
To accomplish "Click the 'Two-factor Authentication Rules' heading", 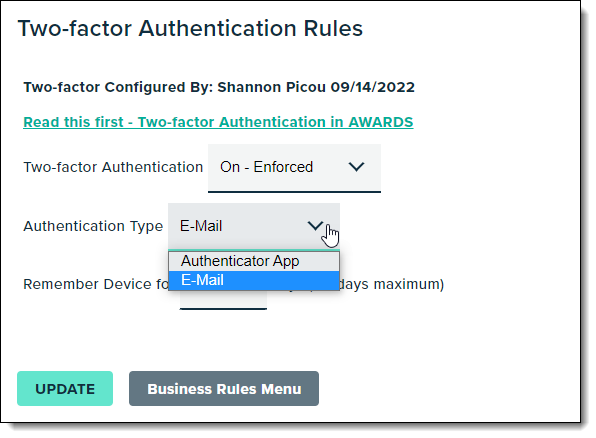I will (x=190, y=29).
